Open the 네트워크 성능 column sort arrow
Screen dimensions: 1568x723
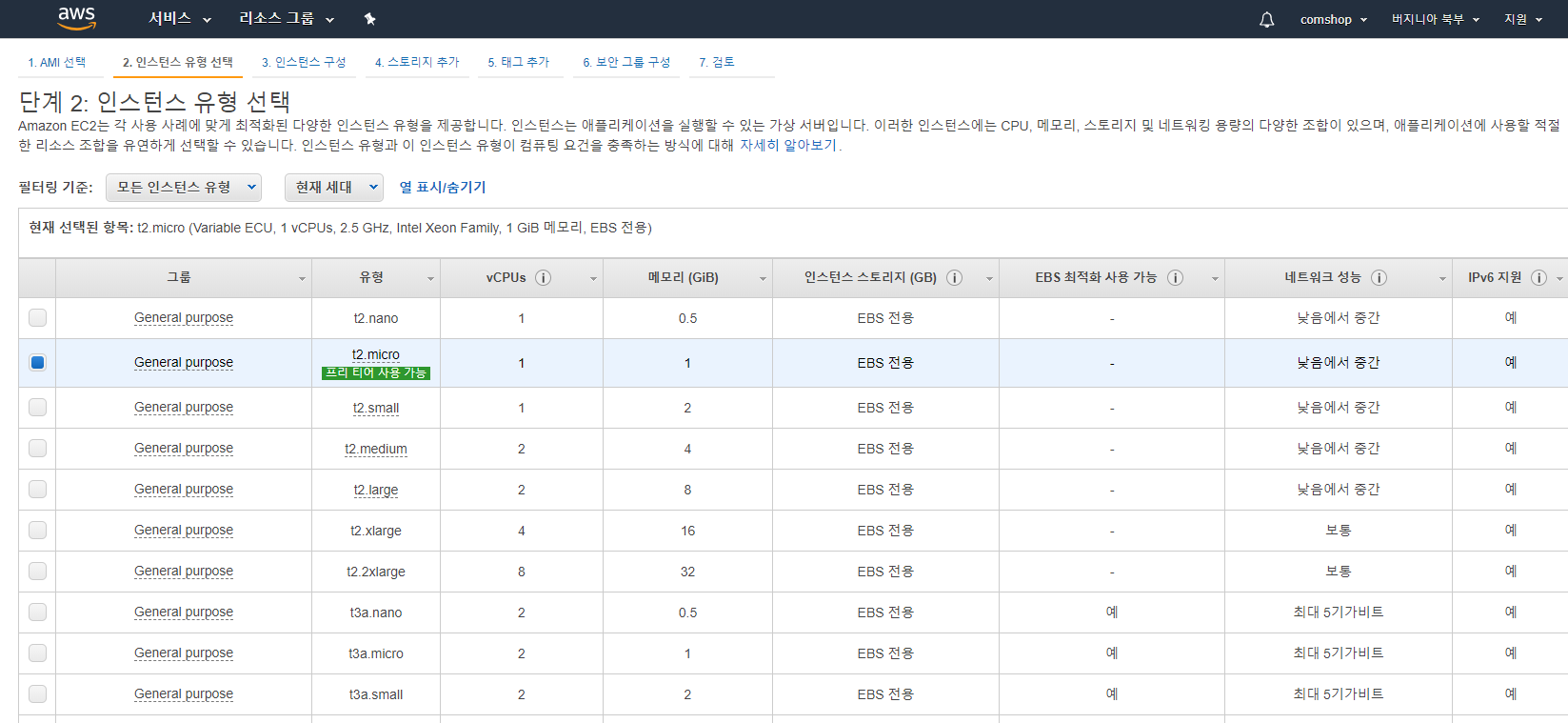pyautogui.click(x=1442, y=279)
